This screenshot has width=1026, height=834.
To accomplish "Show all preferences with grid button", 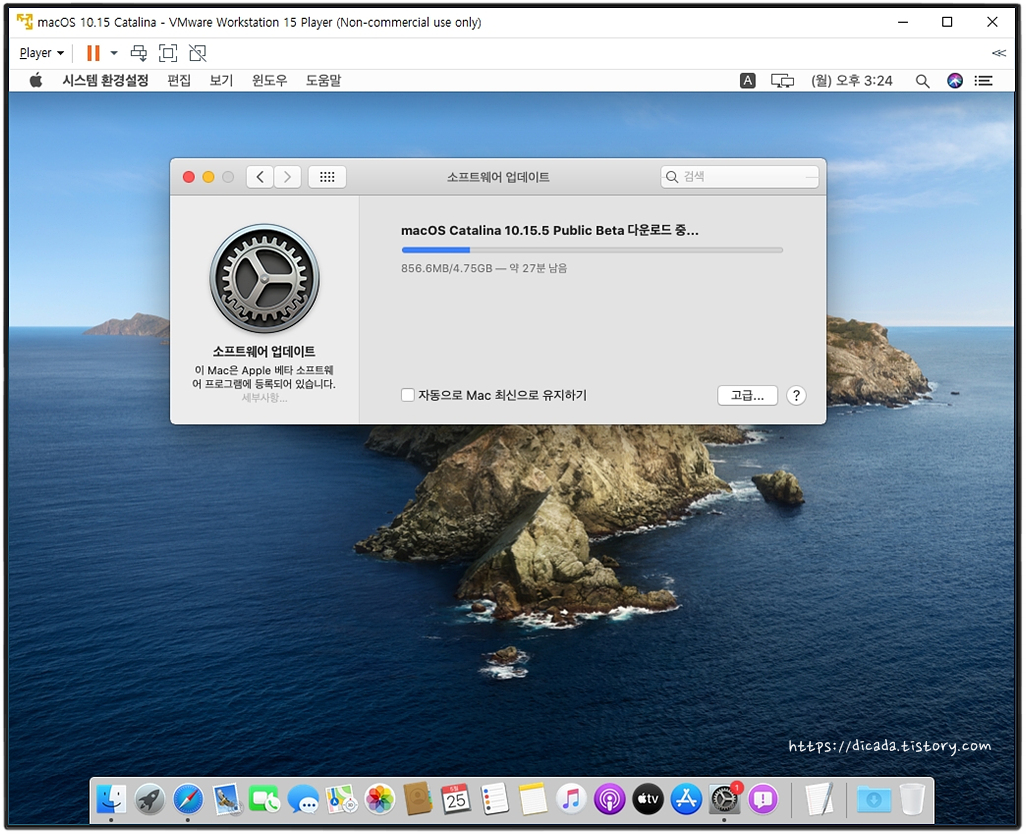I will (x=327, y=177).
